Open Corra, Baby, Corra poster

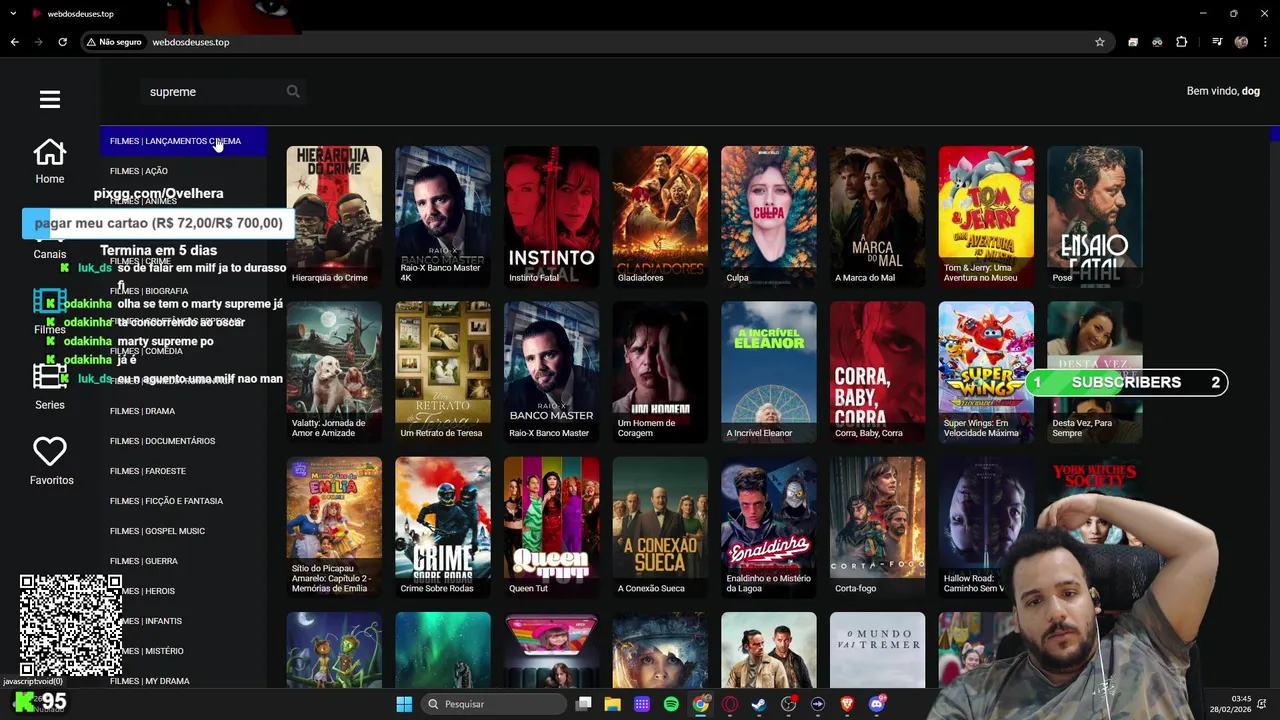point(877,371)
